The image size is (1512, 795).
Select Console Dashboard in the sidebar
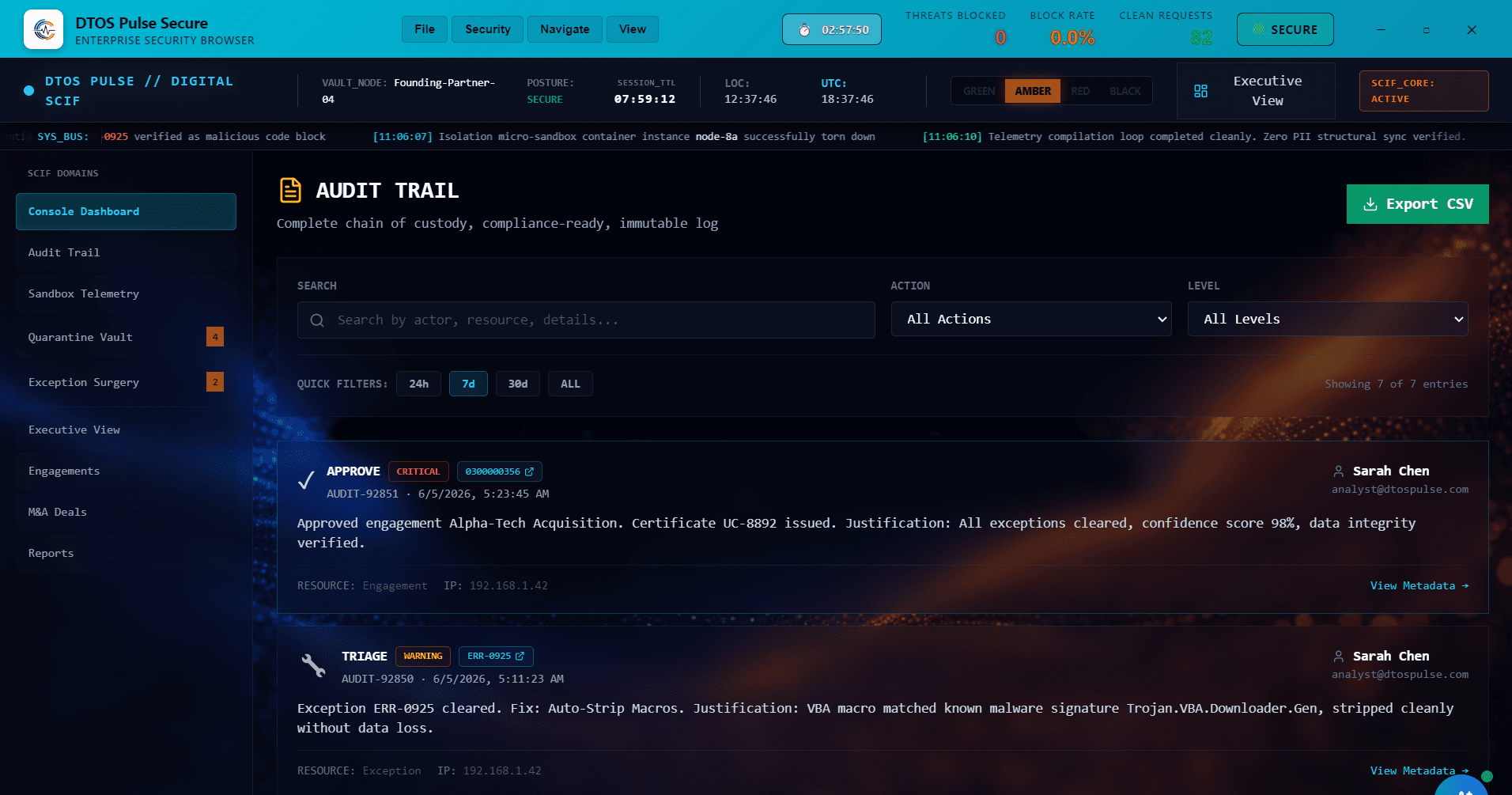pyautogui.click(x=126, y=211)
